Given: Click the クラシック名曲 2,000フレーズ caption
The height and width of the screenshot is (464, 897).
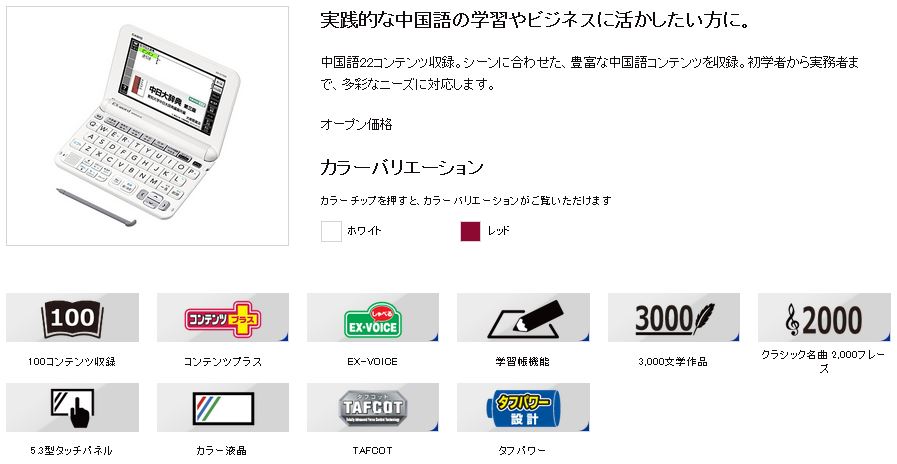Looking at the screenshot, I should click(823, 362).
